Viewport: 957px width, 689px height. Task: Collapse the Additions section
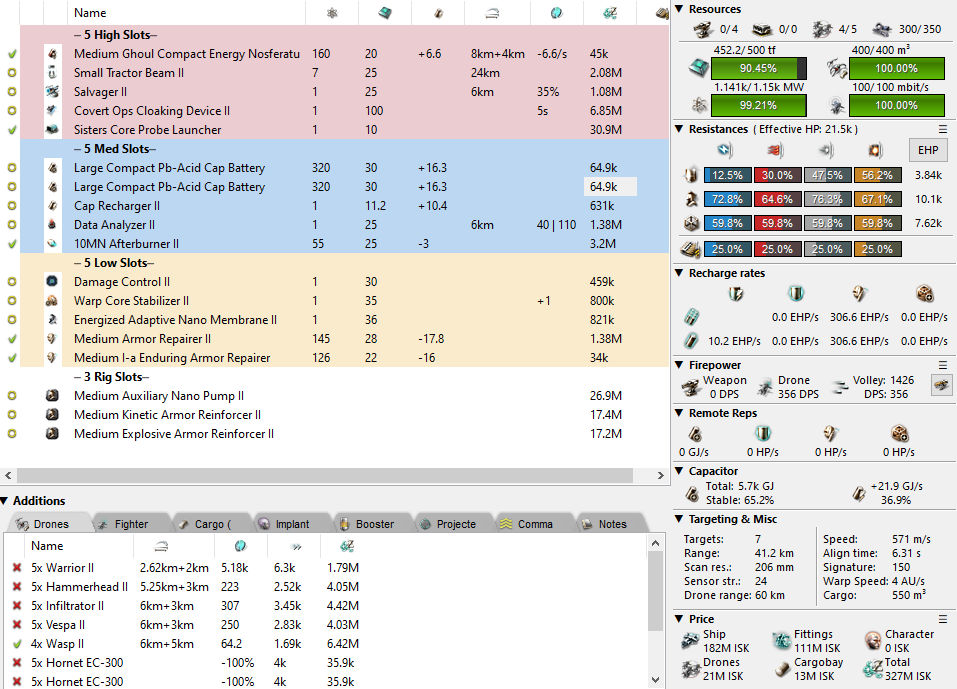click(x=6, y=501)
